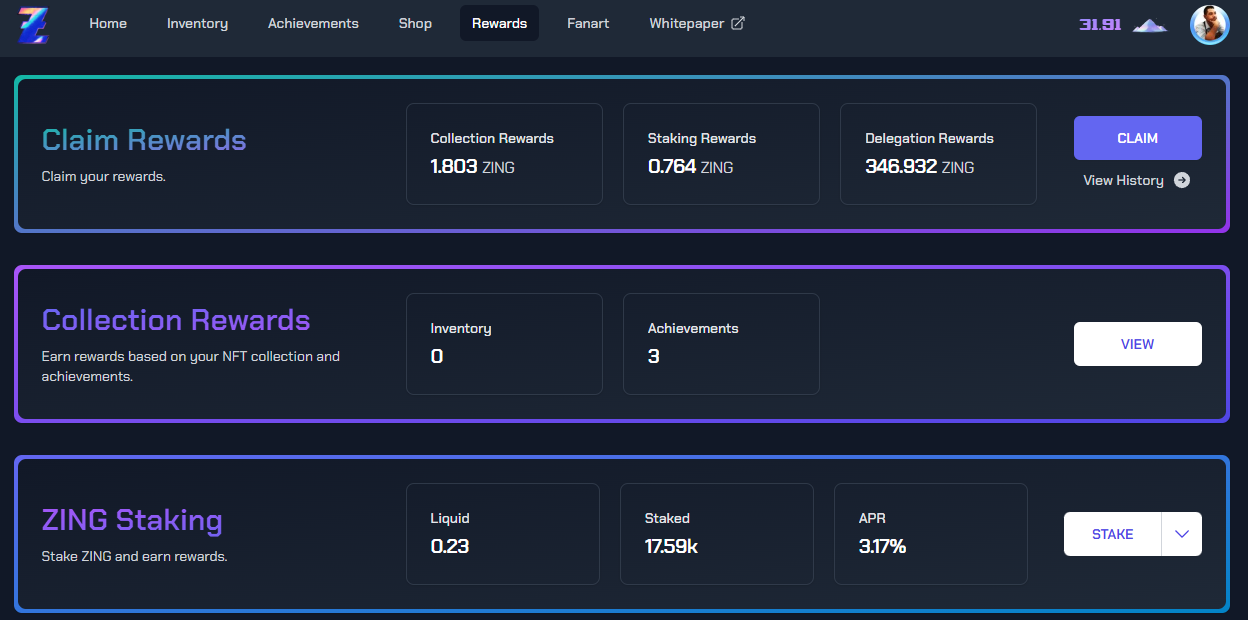Open the Home tab
Image resolution: width=1248 pixels, height=620 pixels.
click(x=108, y=23)
